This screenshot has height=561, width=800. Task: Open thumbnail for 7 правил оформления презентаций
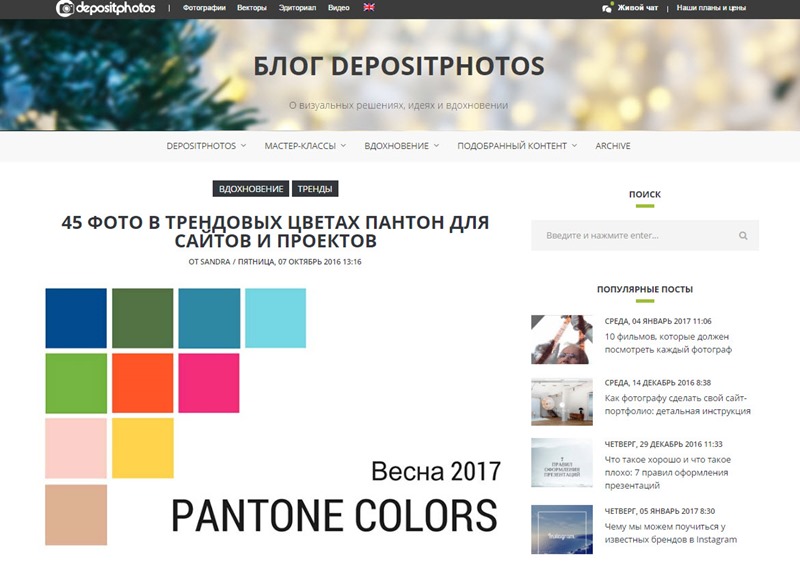tap(562, 463)
